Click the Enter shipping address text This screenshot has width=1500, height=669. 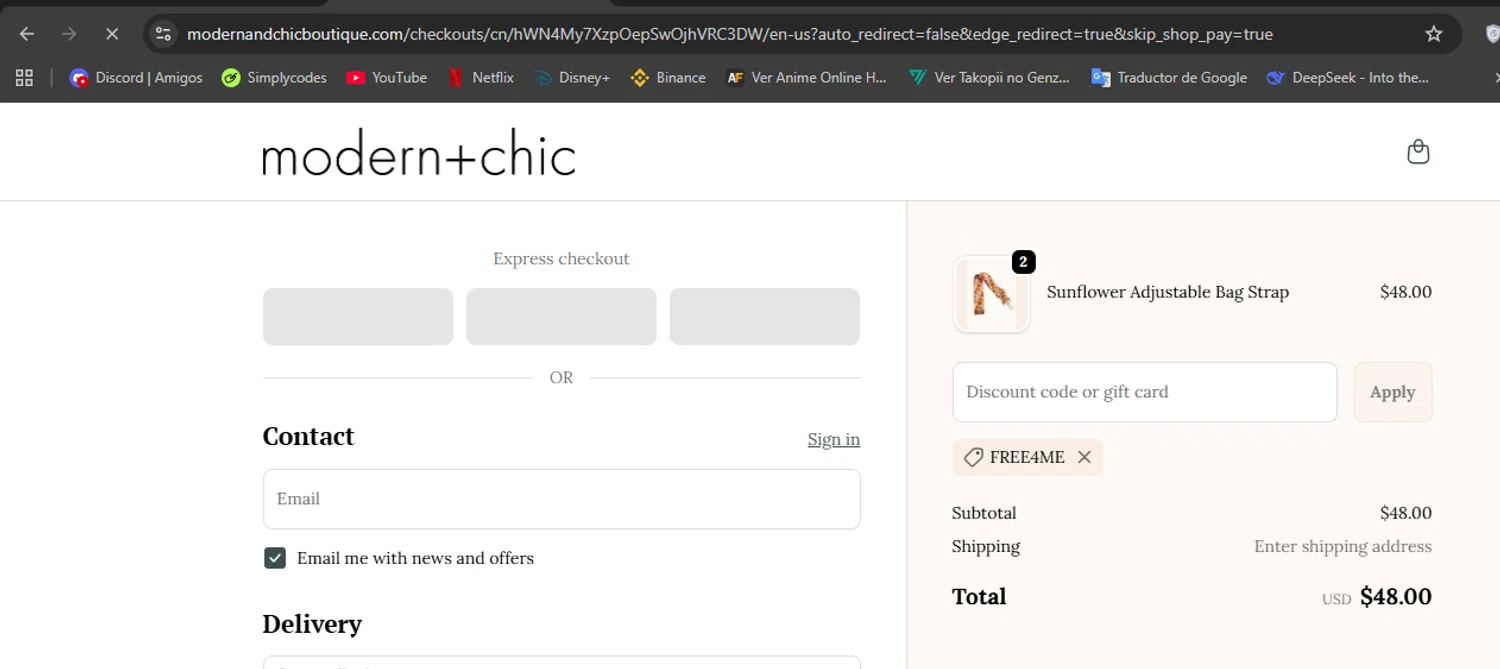click(x=1343, y=546)
